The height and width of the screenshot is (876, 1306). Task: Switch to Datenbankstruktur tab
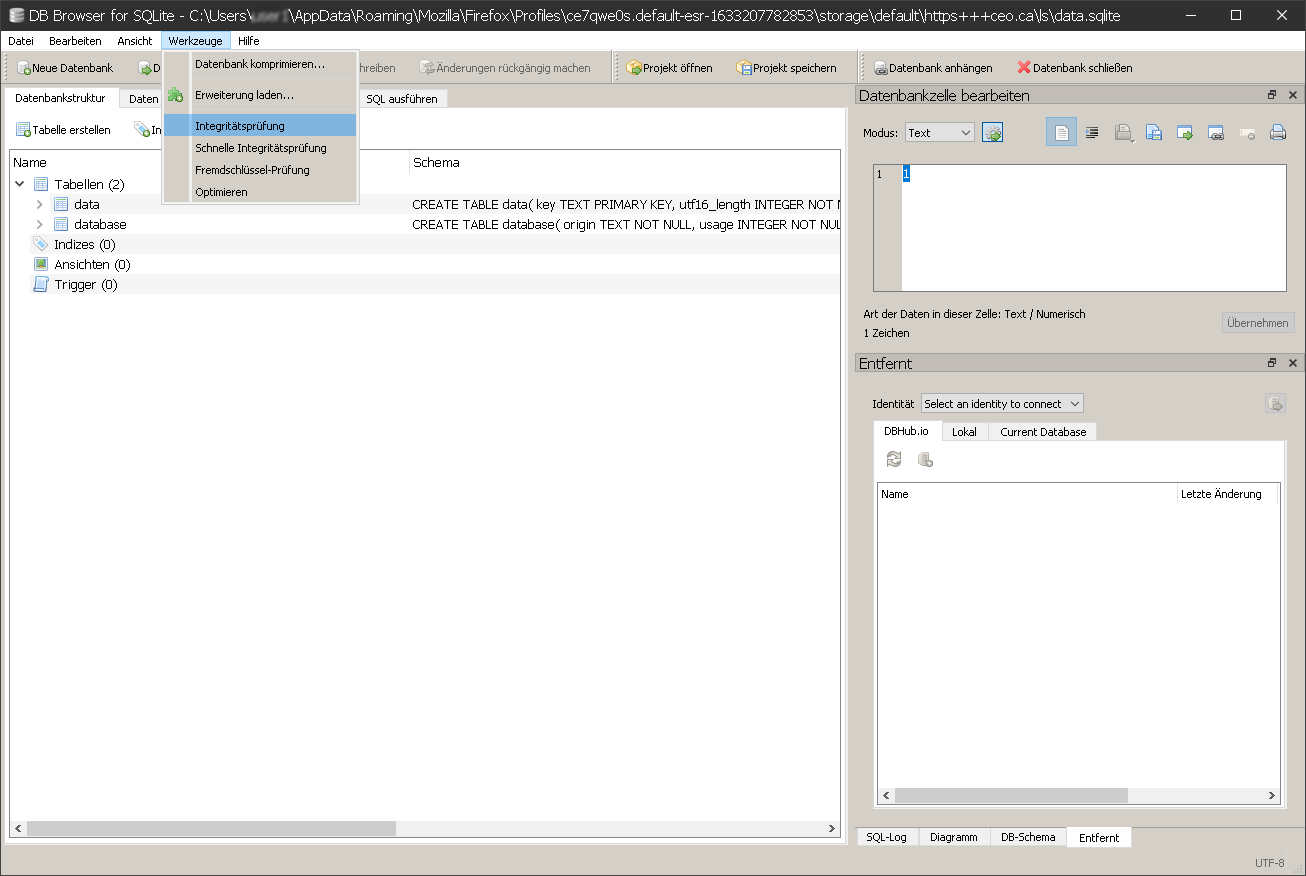pyautogui.click(x=60, y=98)
